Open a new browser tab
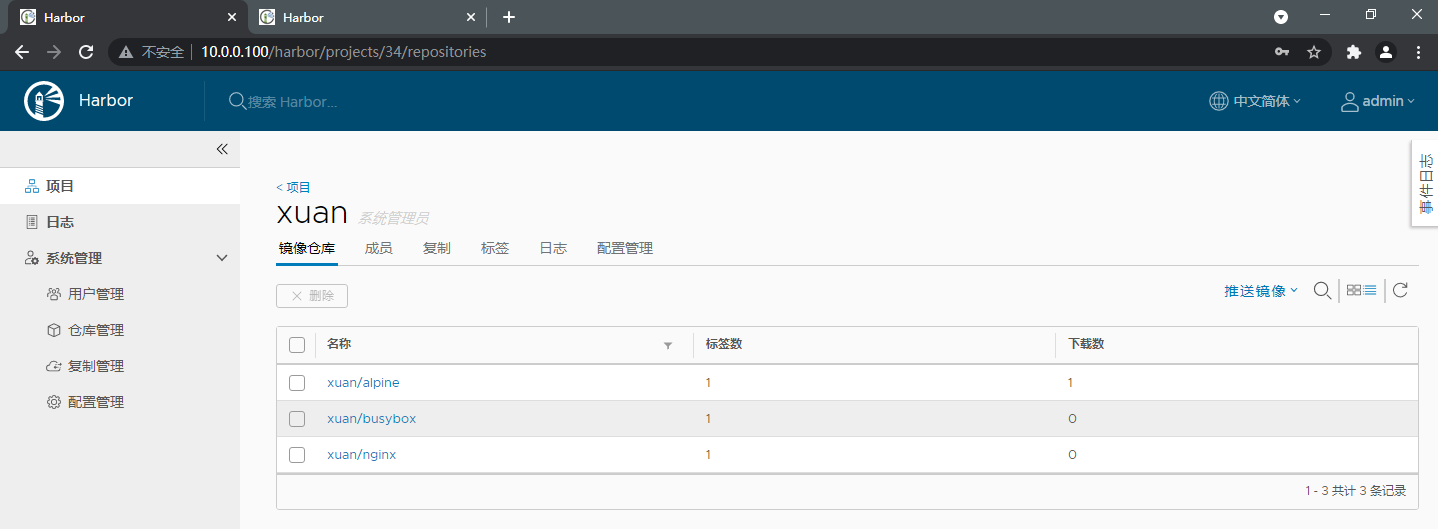This screenshot has height=529, width=1438. [508, 17]
